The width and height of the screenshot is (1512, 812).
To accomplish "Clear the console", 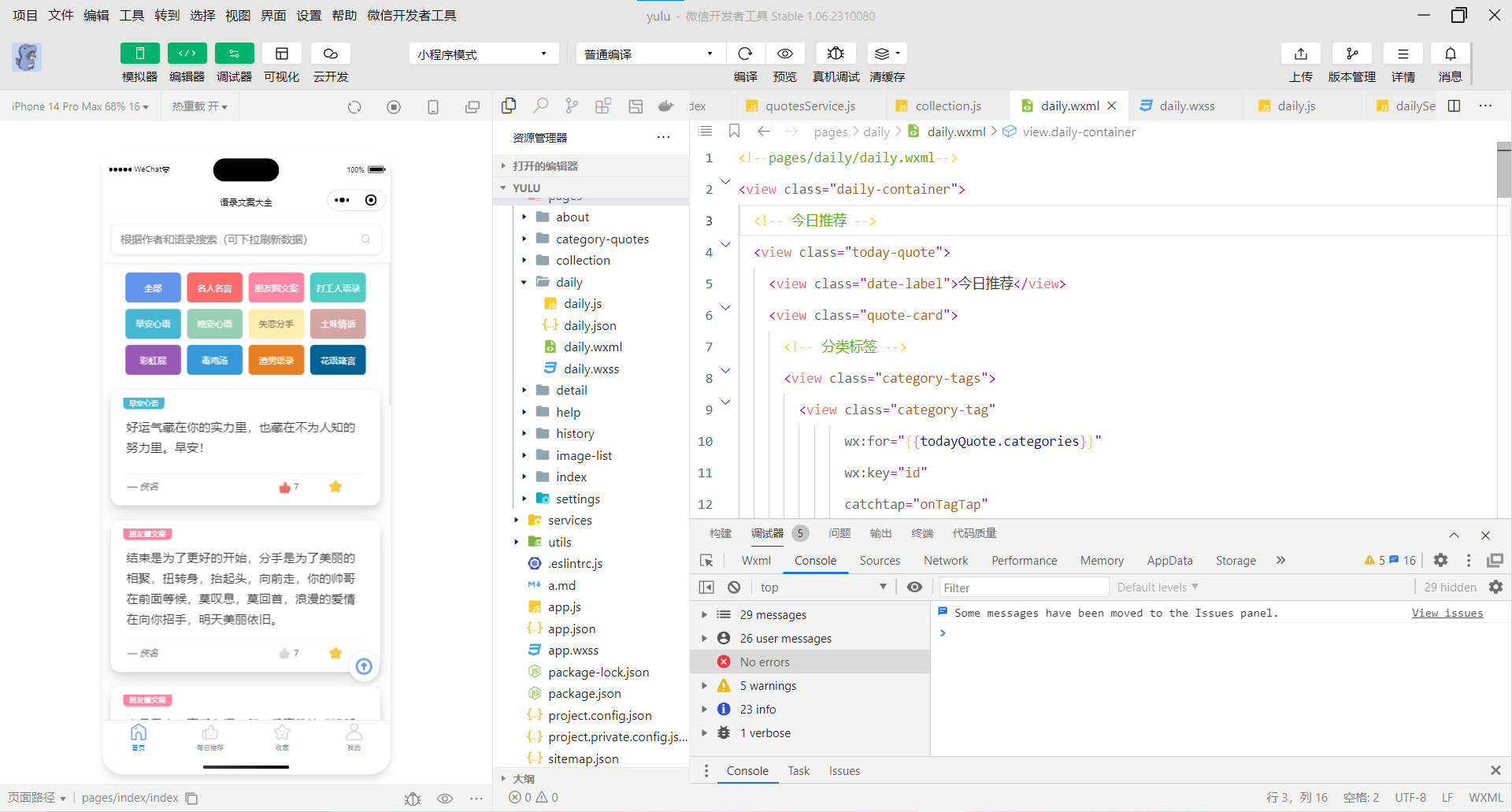I will (x=734, y=587).
